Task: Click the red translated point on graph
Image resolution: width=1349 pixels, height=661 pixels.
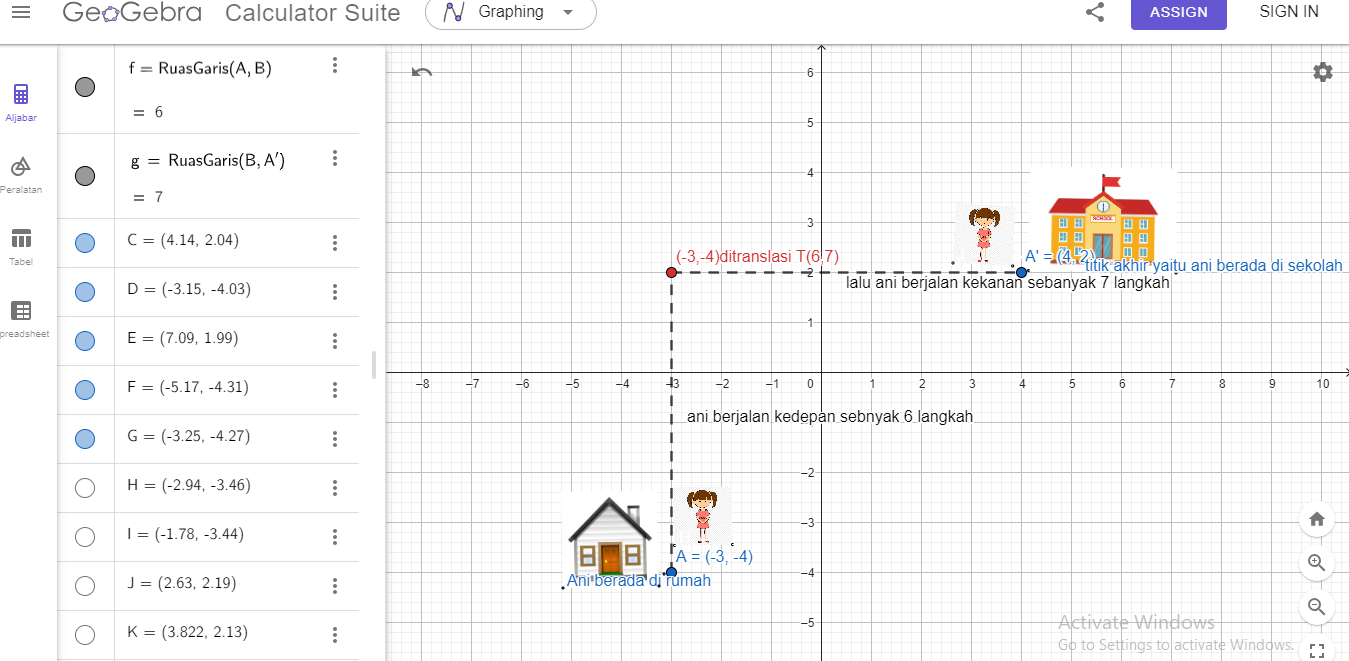Action: pos(671,272)
